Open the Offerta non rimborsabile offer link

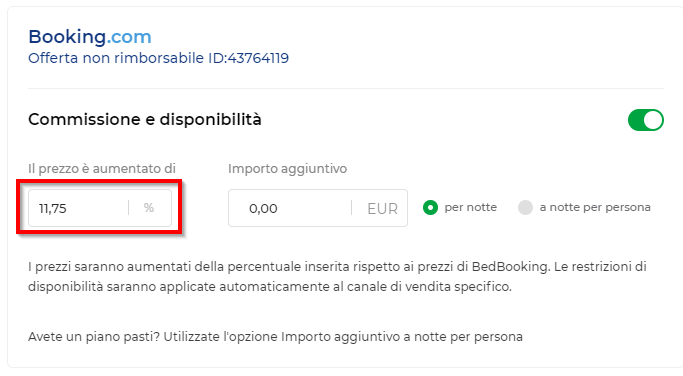[159, 58]
